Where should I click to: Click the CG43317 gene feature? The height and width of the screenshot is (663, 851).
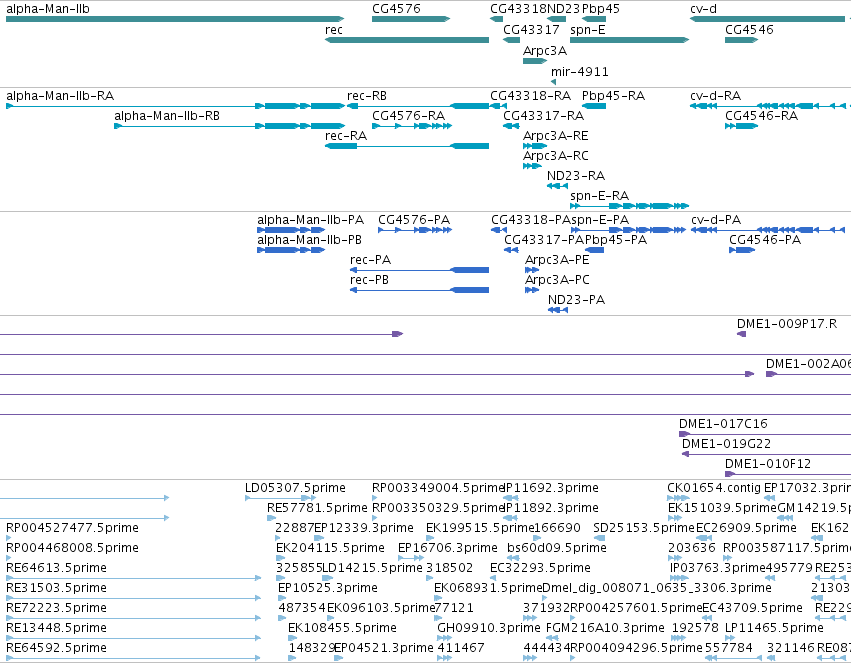(x=511, y=40)
